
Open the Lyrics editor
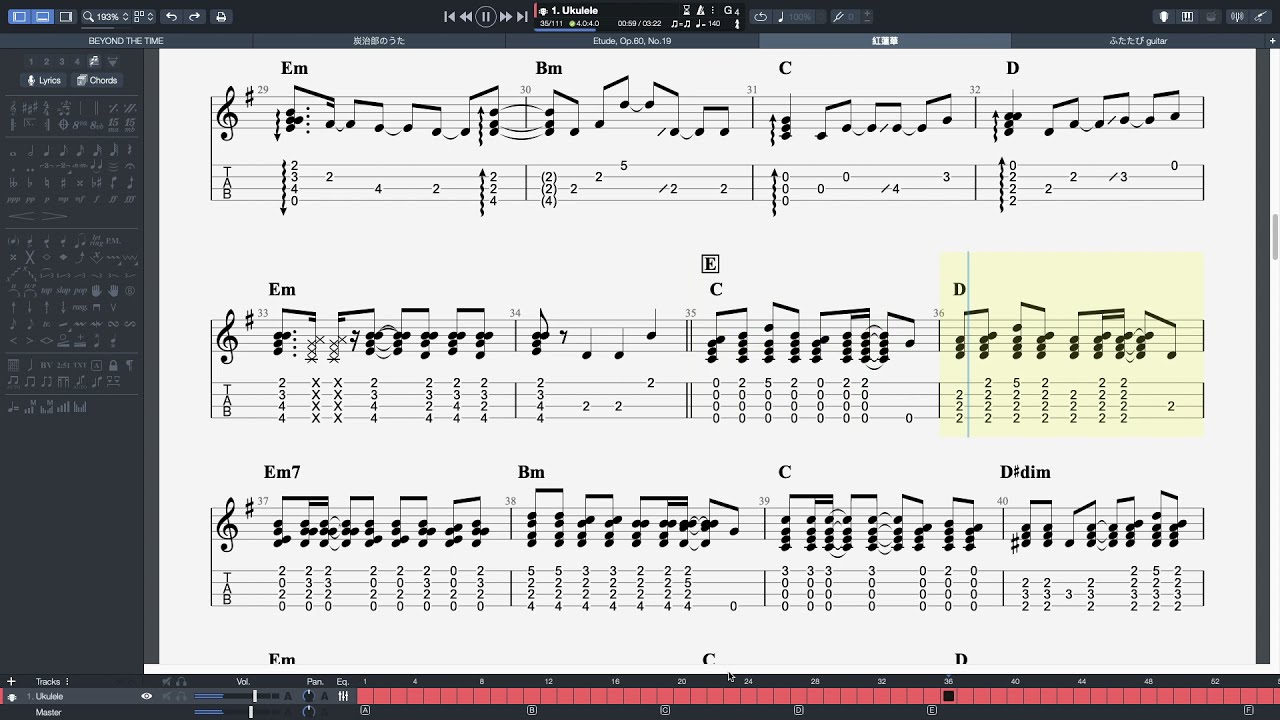pos(44,80)
